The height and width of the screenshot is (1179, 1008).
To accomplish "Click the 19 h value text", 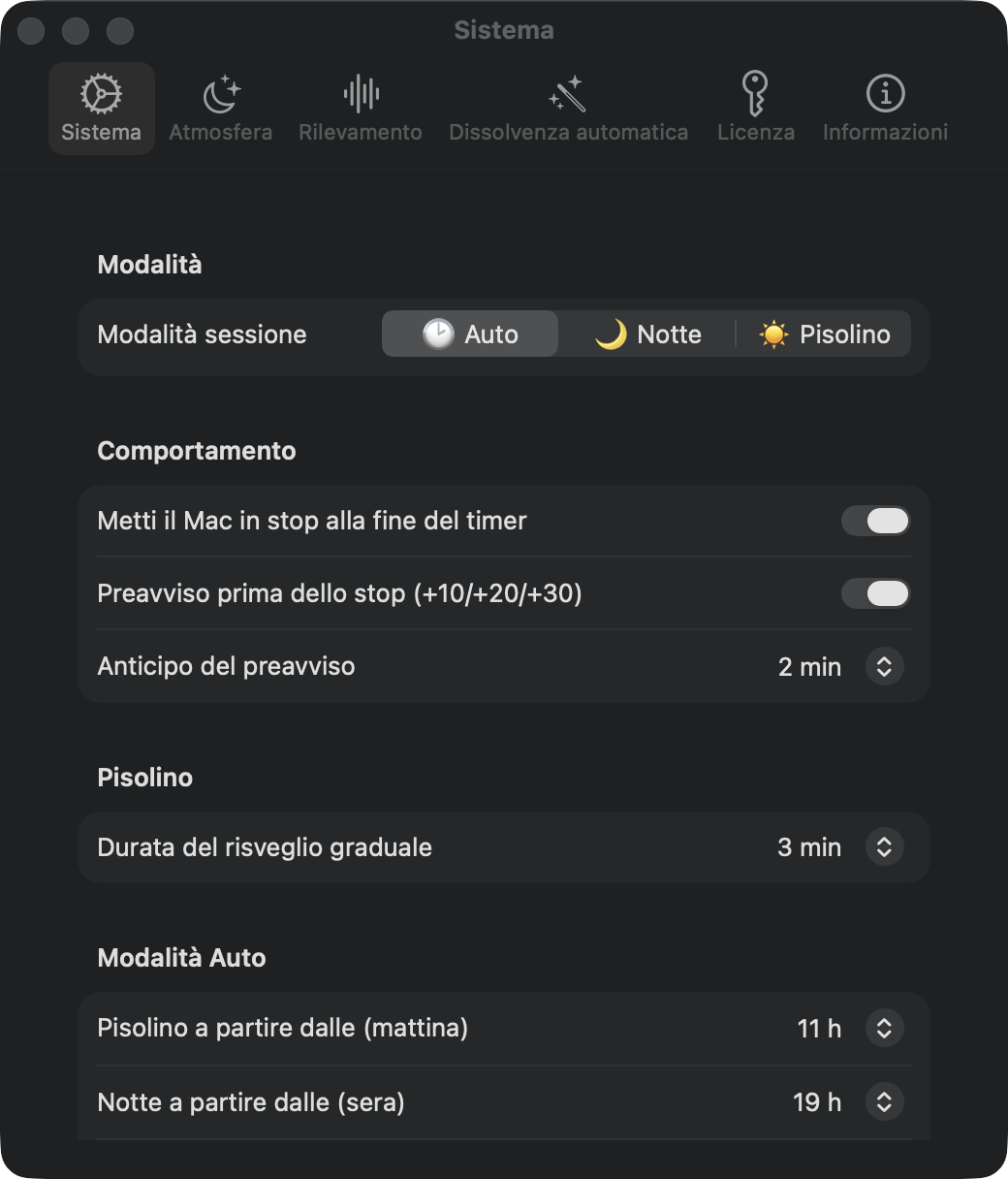I will (x=817, y=1102).
